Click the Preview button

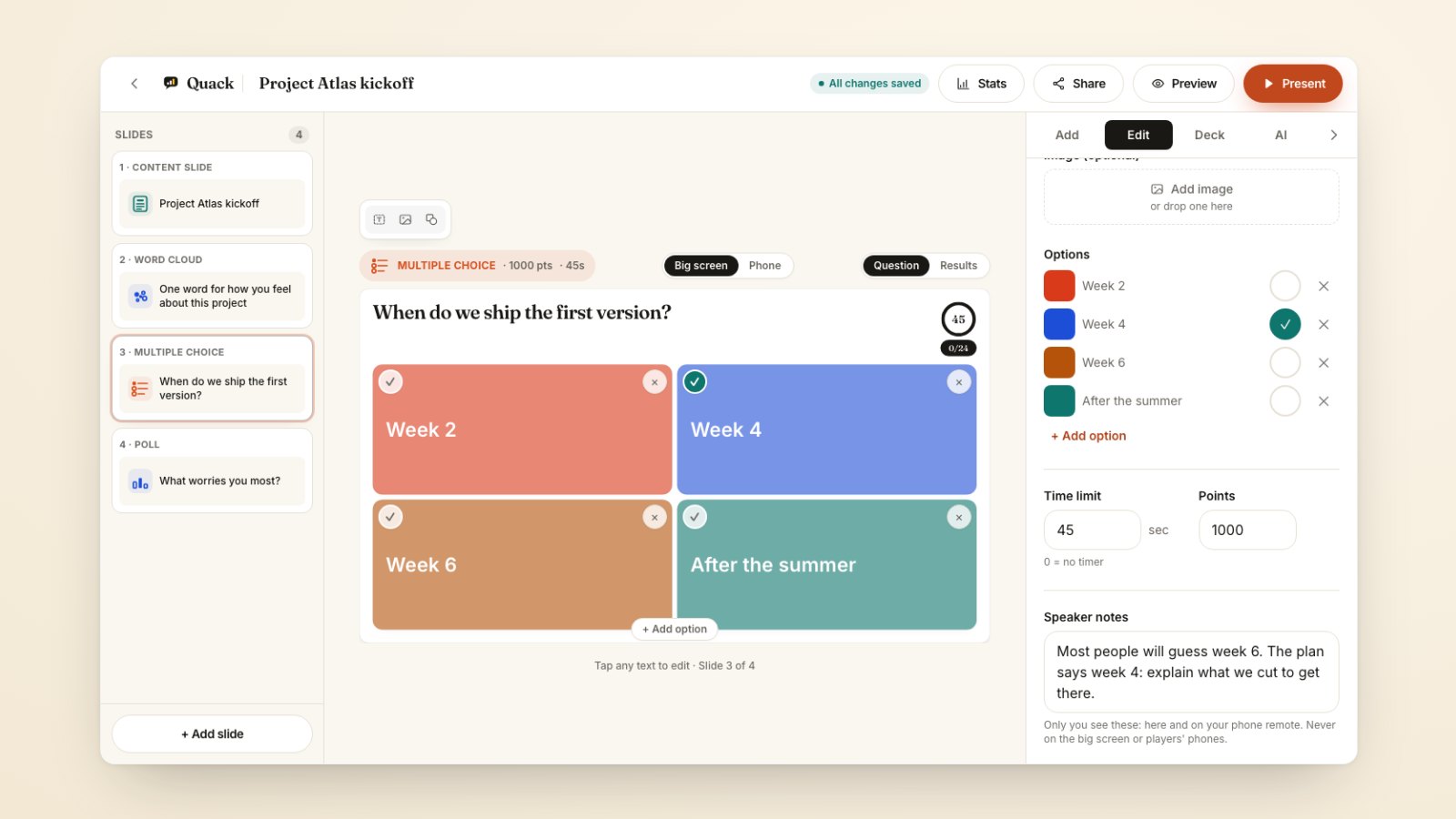coord(1184,84)
